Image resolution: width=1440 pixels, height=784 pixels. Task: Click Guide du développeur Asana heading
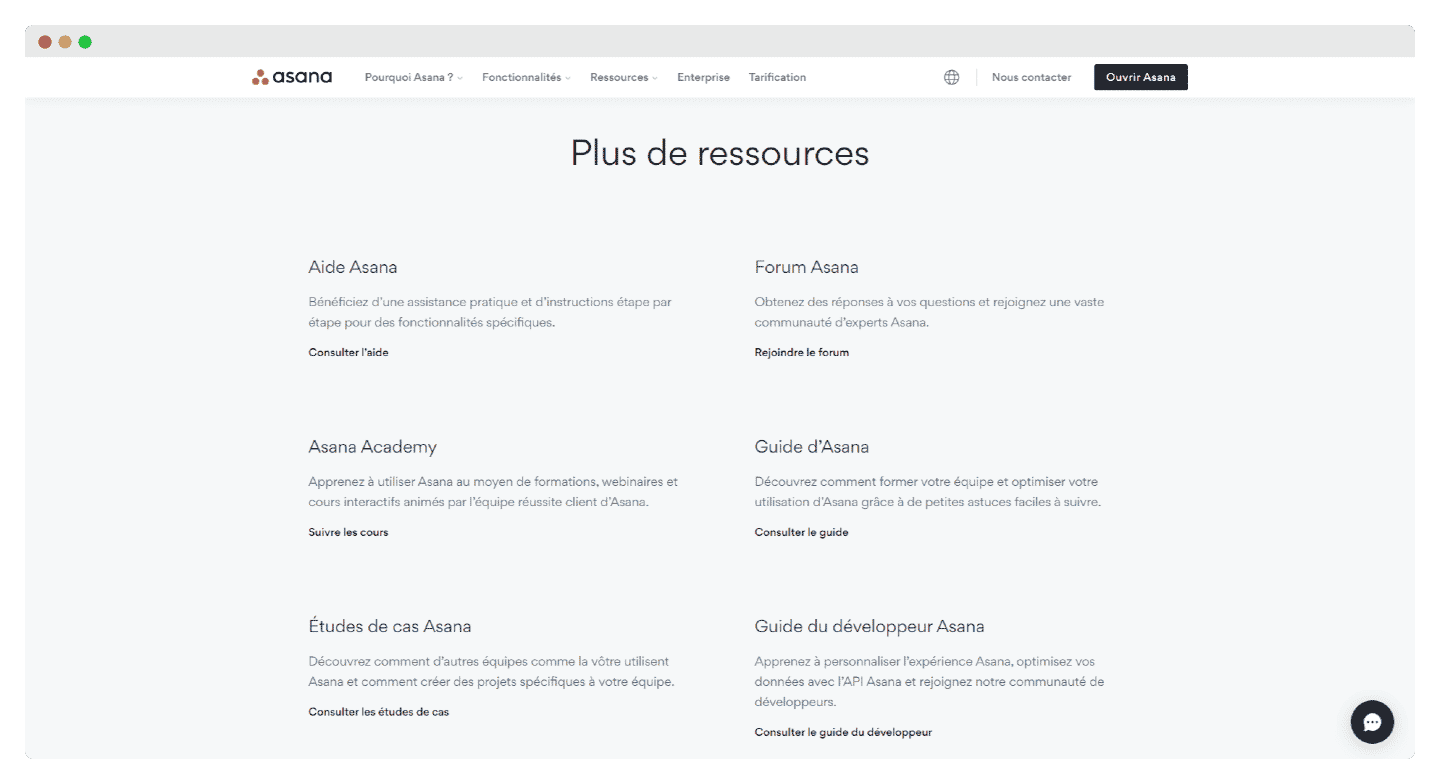[869, 627]
